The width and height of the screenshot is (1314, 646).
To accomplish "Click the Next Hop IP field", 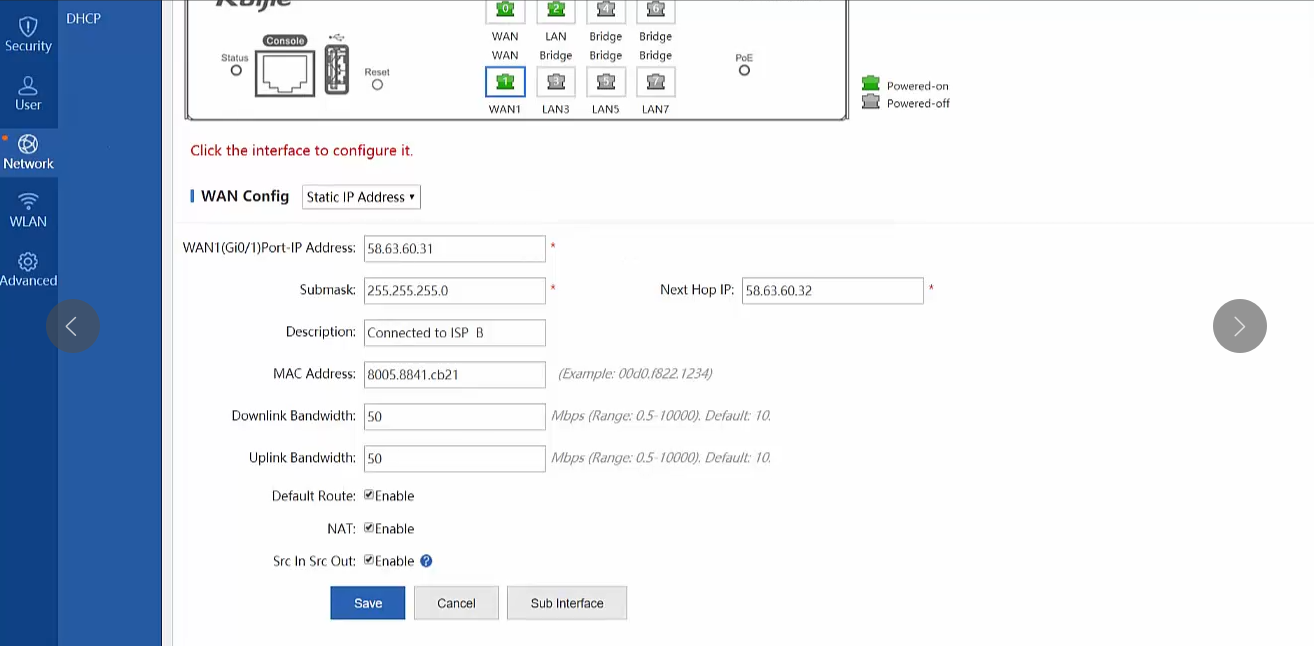I will (833, 290).
